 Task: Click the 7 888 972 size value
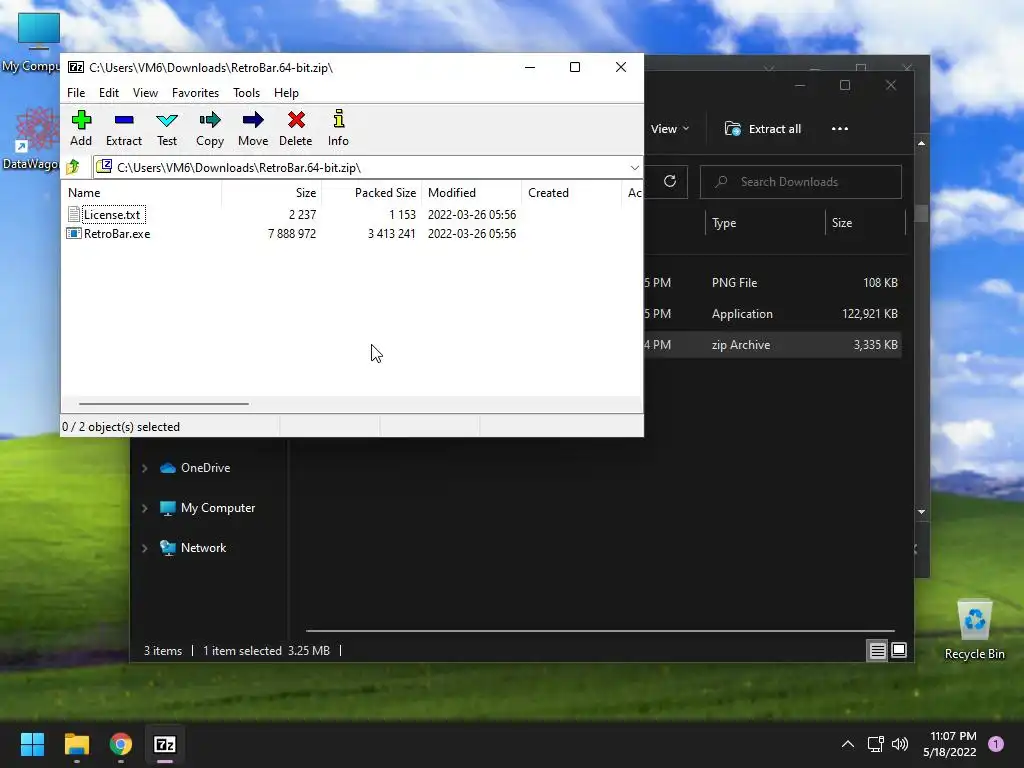pos(292,234)
